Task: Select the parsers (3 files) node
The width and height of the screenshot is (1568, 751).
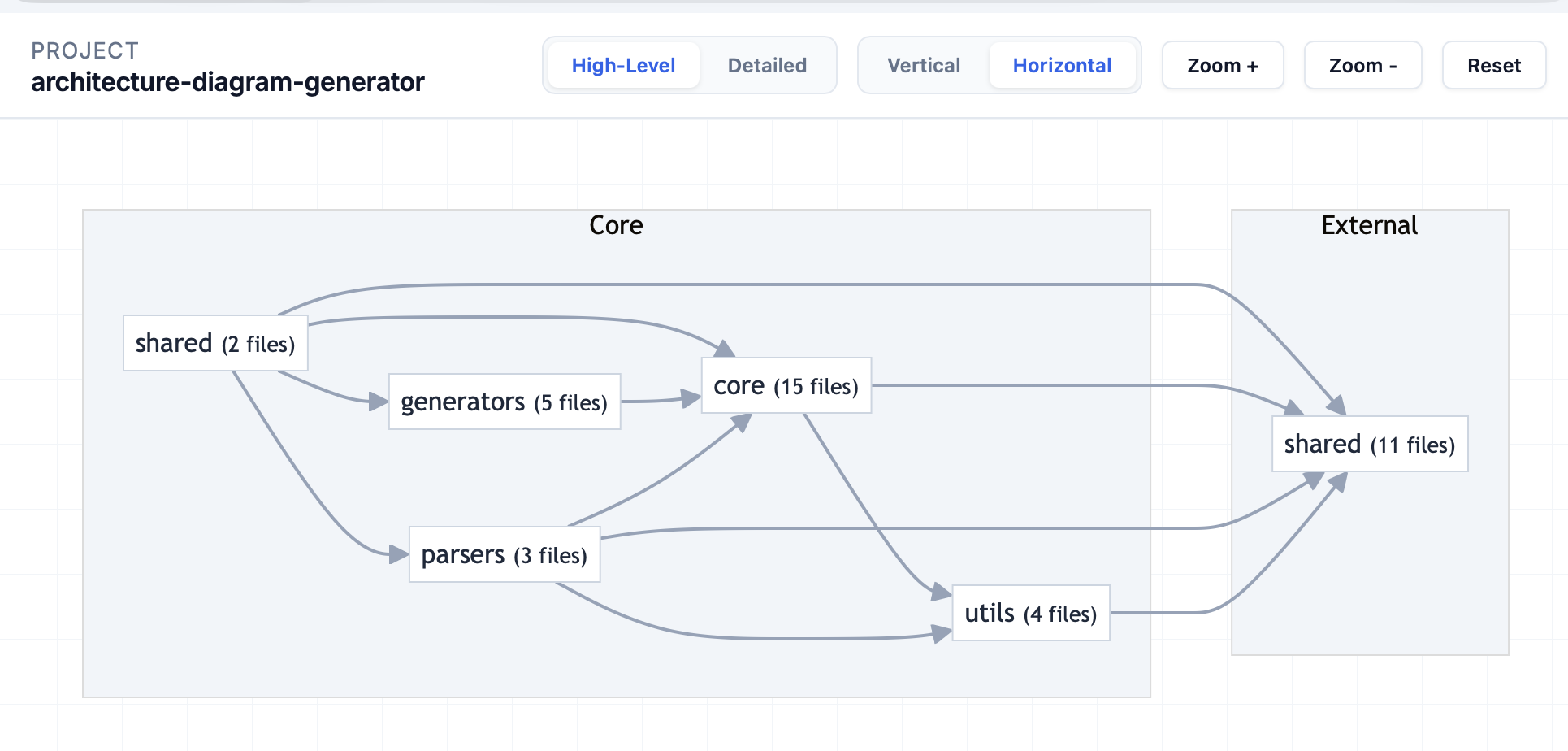Action: click(505, 554)
